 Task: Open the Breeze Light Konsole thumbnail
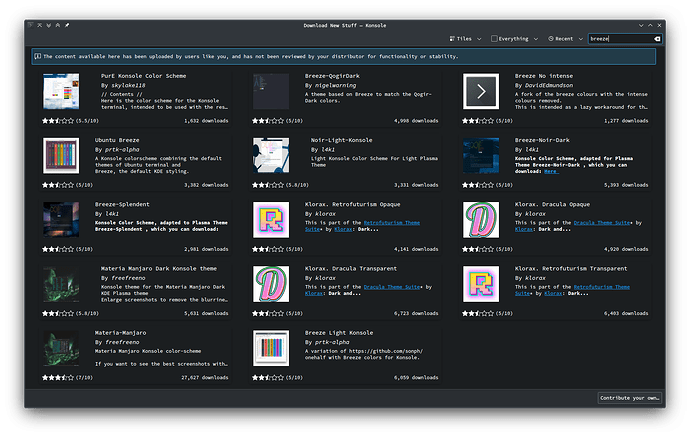[271, 348]
